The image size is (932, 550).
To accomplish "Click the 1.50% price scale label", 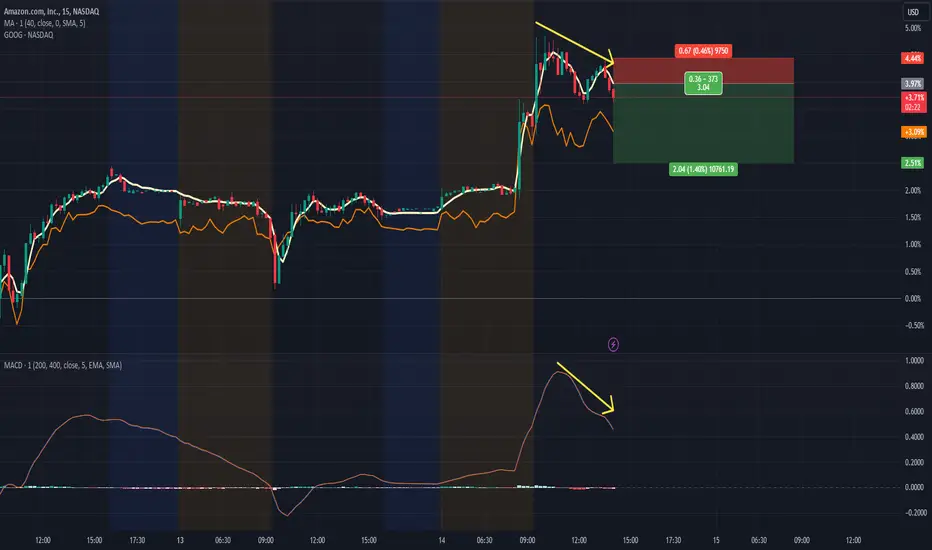I will click(x=913, y=218).
